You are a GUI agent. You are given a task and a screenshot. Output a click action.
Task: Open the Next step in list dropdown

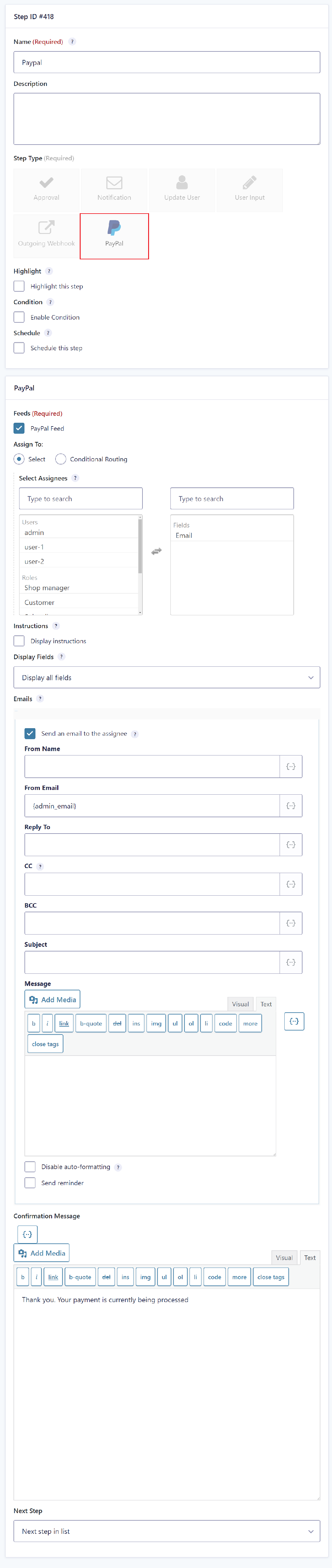click(166, 1531)
